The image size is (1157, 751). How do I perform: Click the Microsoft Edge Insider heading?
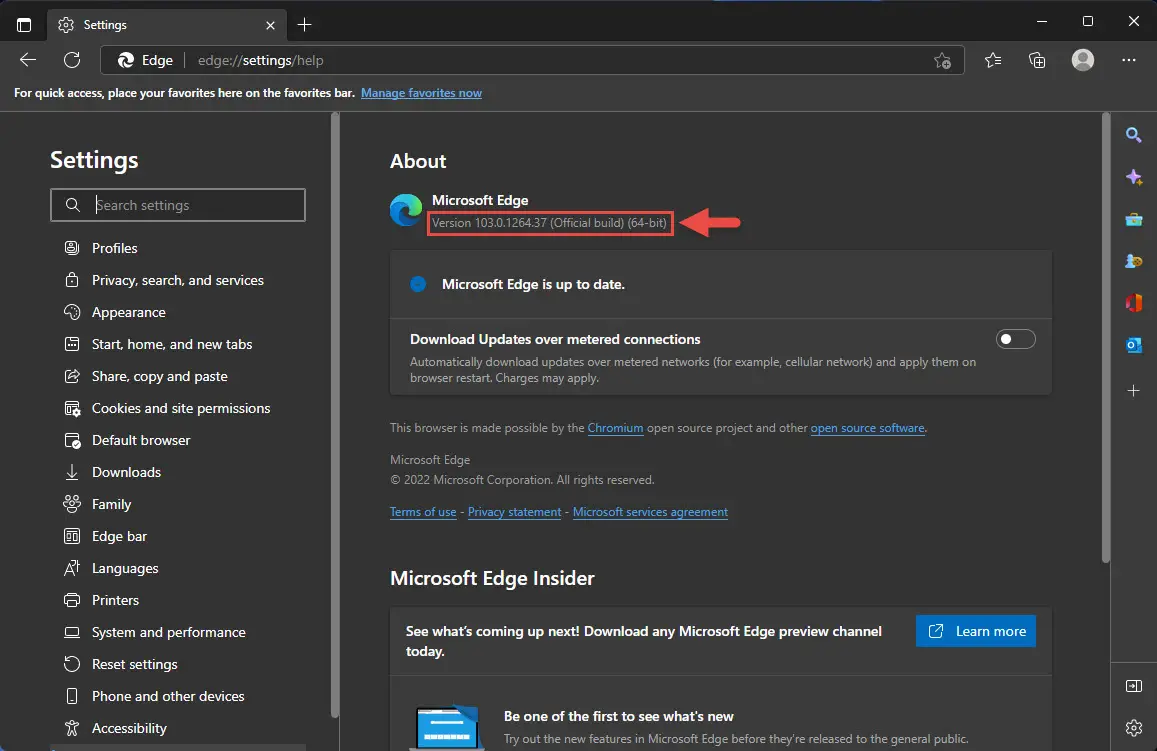(x=492, y=578)
